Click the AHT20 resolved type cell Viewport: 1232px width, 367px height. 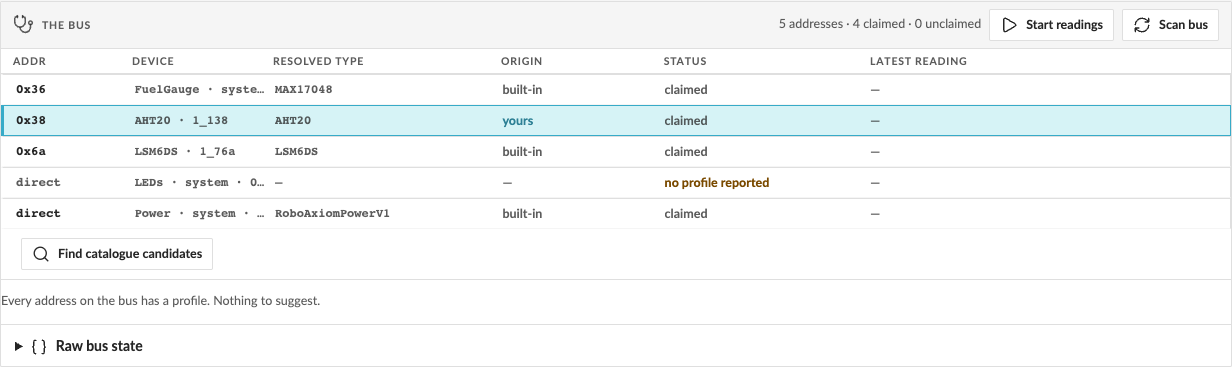(x=293, y=121)
